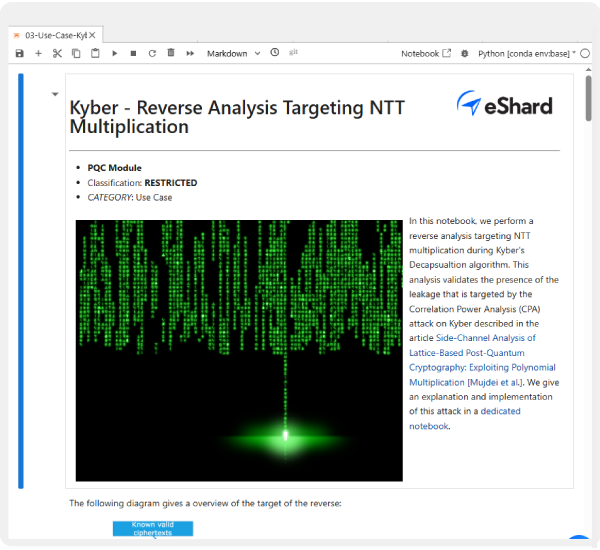Click the green matrix code image
Image resolution: width=600 pixels, height=550 pixels.
click(239, 351)
